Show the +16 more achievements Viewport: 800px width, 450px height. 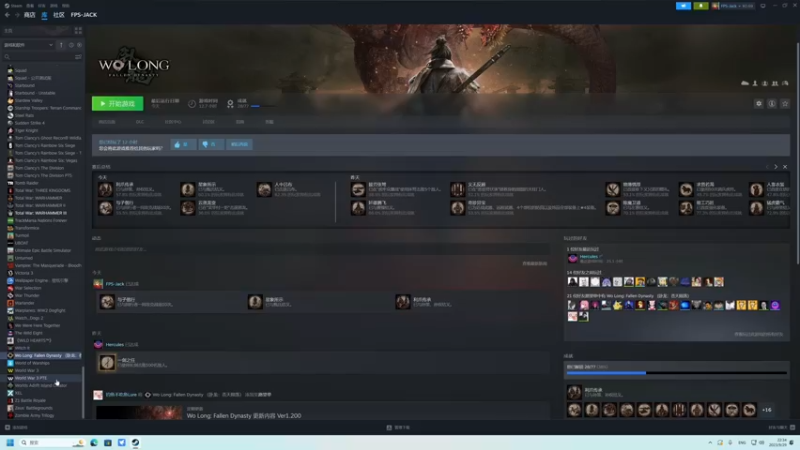(x=766, y=410)
